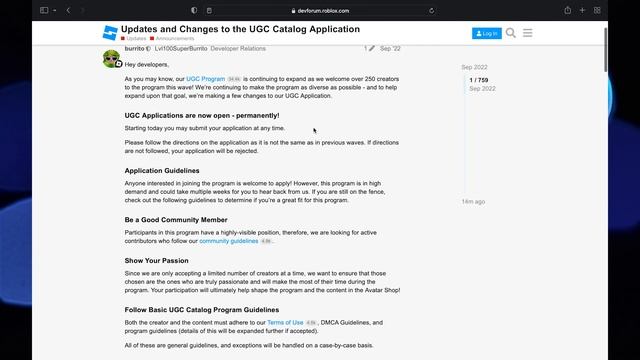Jump to 14m ago on the timeline
Viewport: 640px width, 360px height.
point(473,202)
